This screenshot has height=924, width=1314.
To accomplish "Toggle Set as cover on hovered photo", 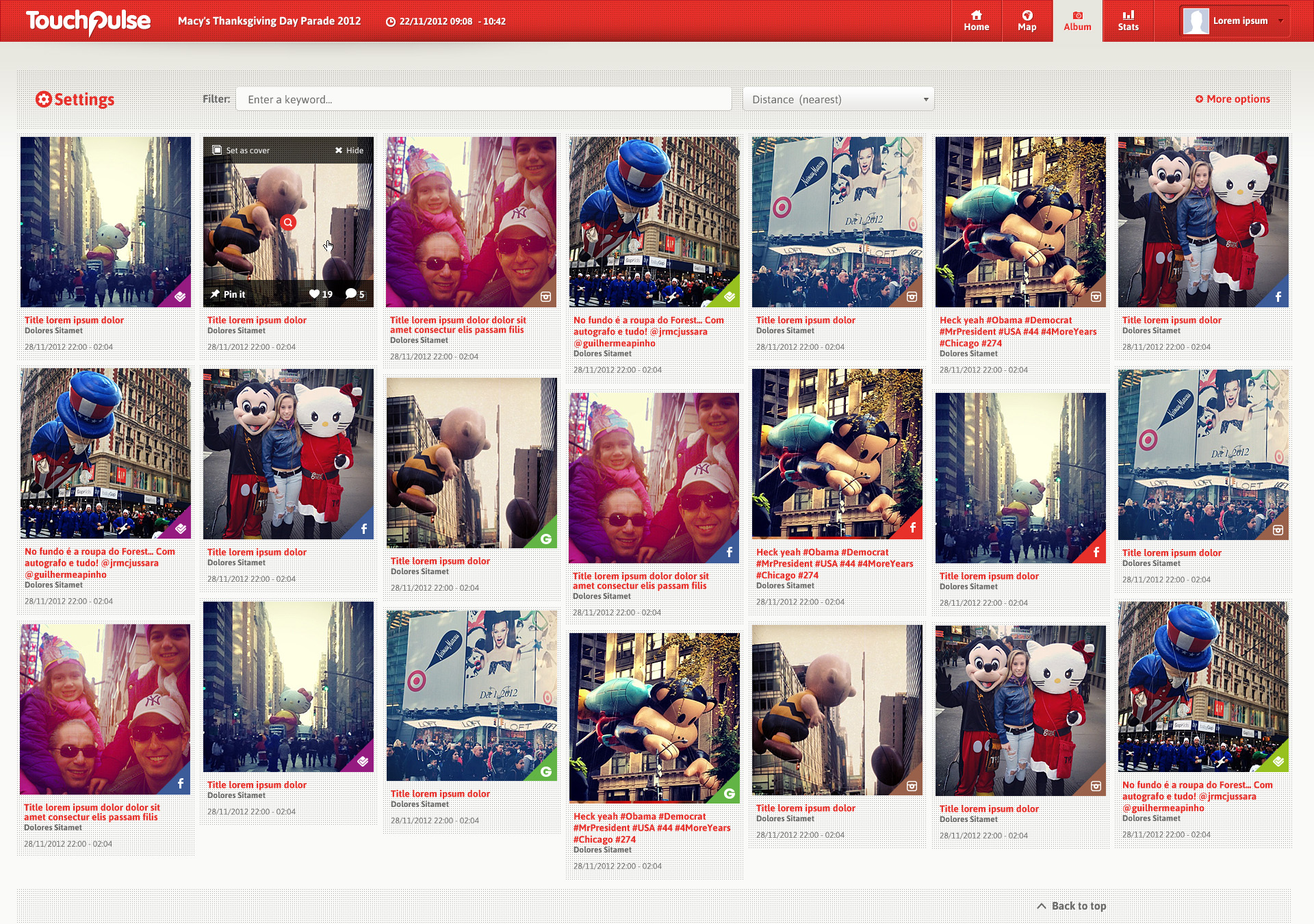I will point(241,151).
